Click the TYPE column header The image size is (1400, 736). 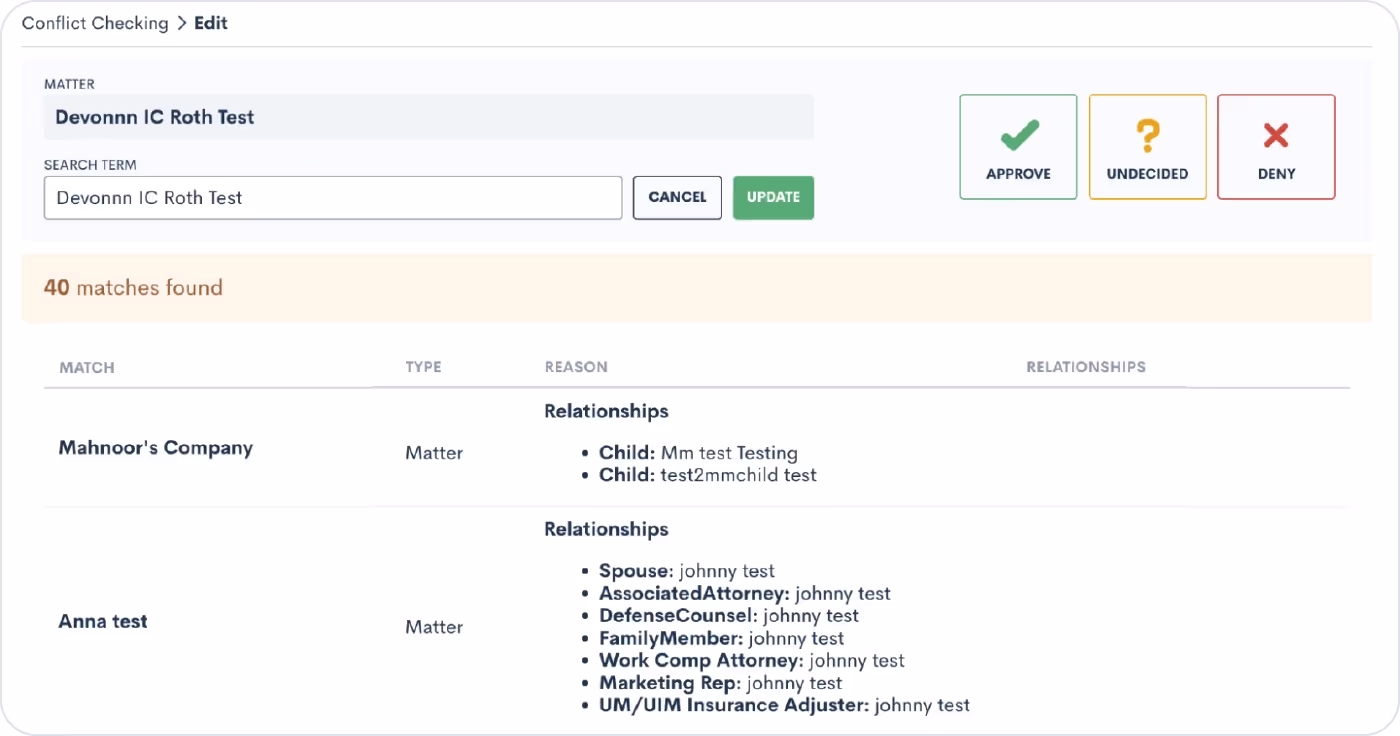point(423,367)
